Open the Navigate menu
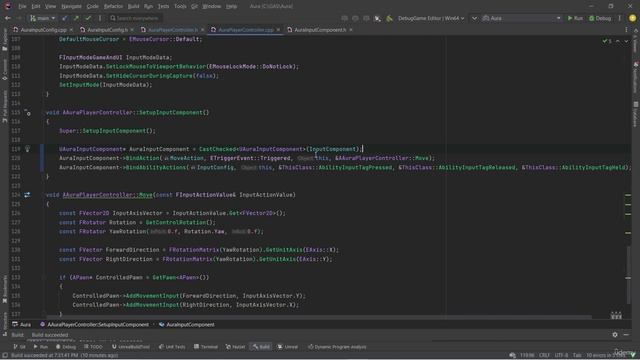The height and width of the screenshot is (360, 640). 71,7
